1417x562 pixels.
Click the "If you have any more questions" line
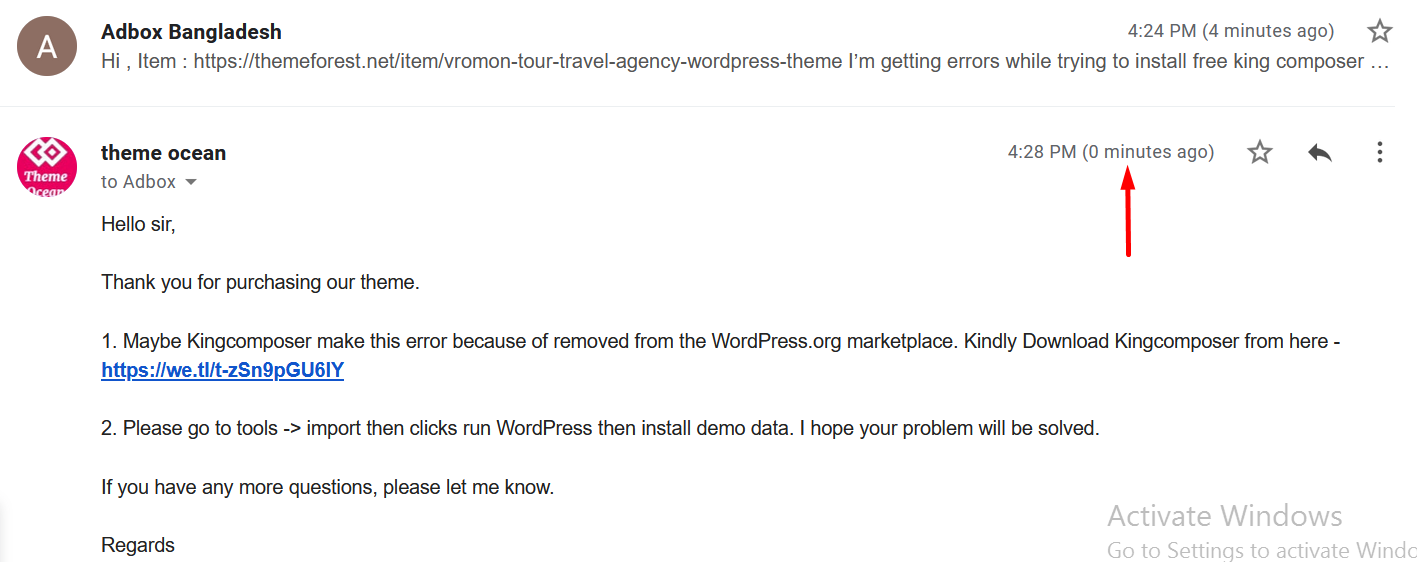pos(327,487)
